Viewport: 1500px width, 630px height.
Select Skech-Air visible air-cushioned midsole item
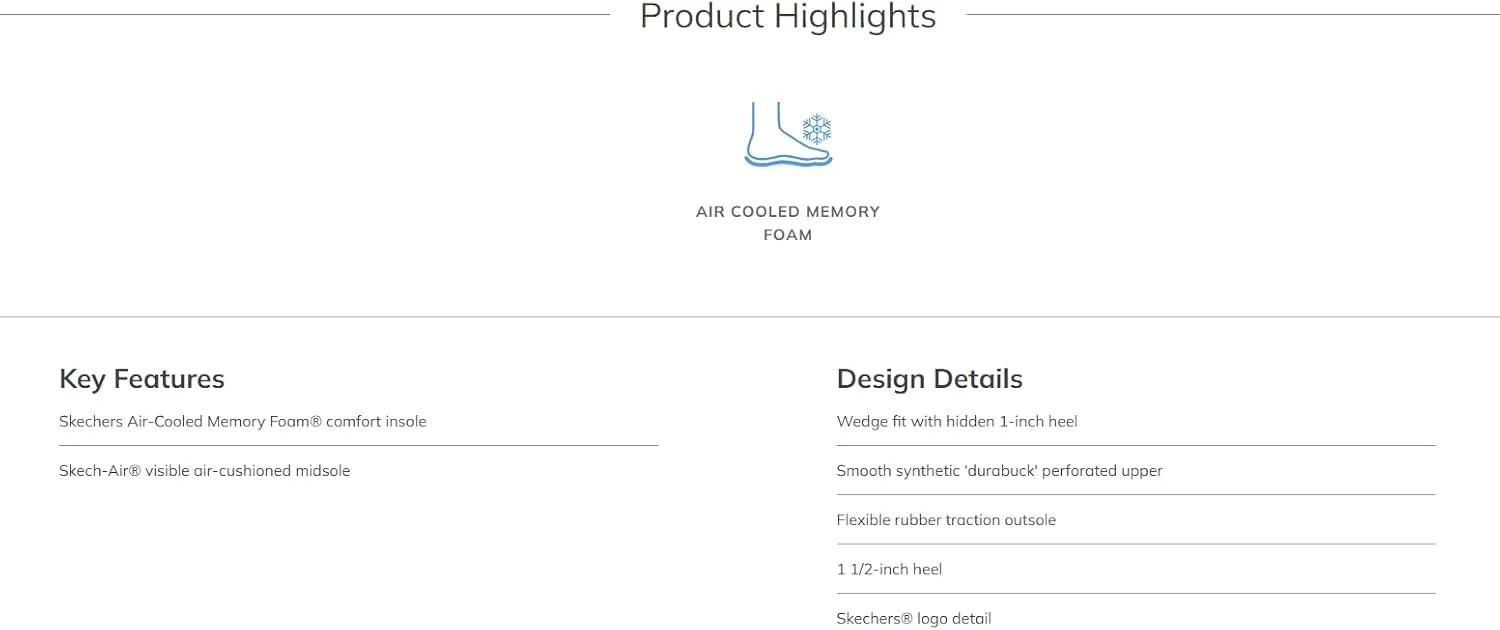(205, 471)
